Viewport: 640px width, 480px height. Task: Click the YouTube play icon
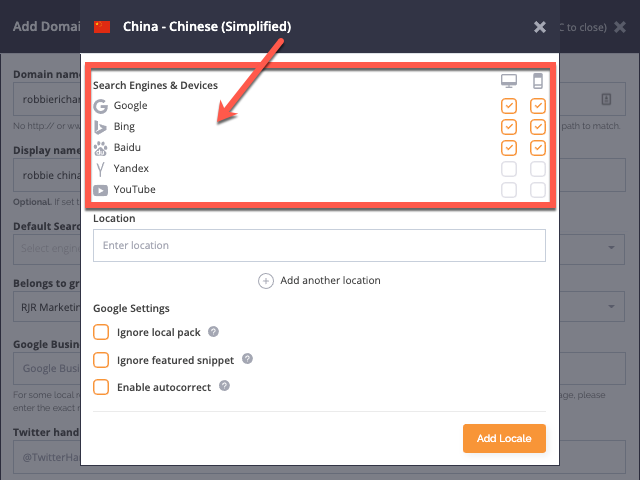tap(101, 190)
